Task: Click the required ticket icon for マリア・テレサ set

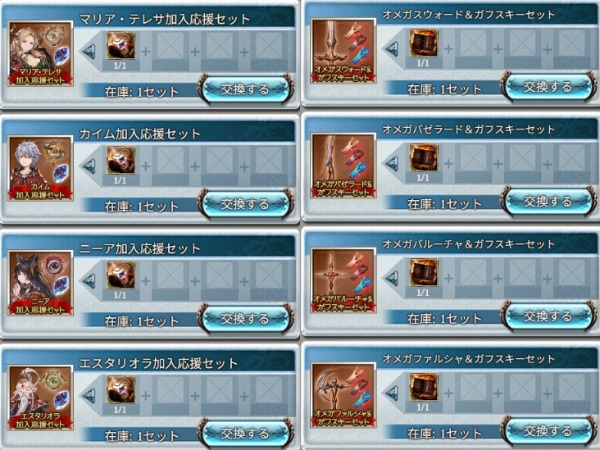Action: (121, 46)
